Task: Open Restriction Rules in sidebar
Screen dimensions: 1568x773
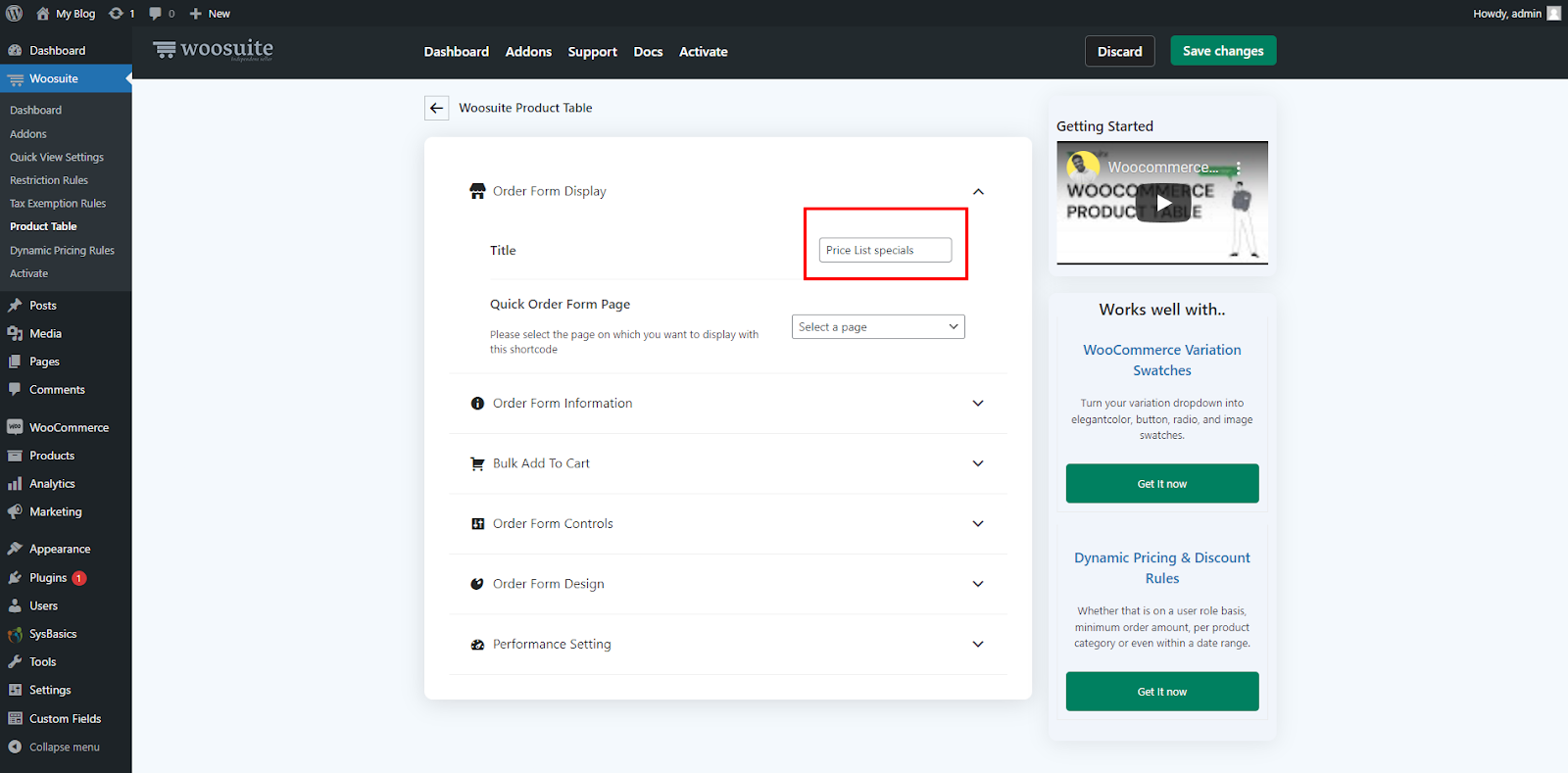Action: click(x=49, y=180)
